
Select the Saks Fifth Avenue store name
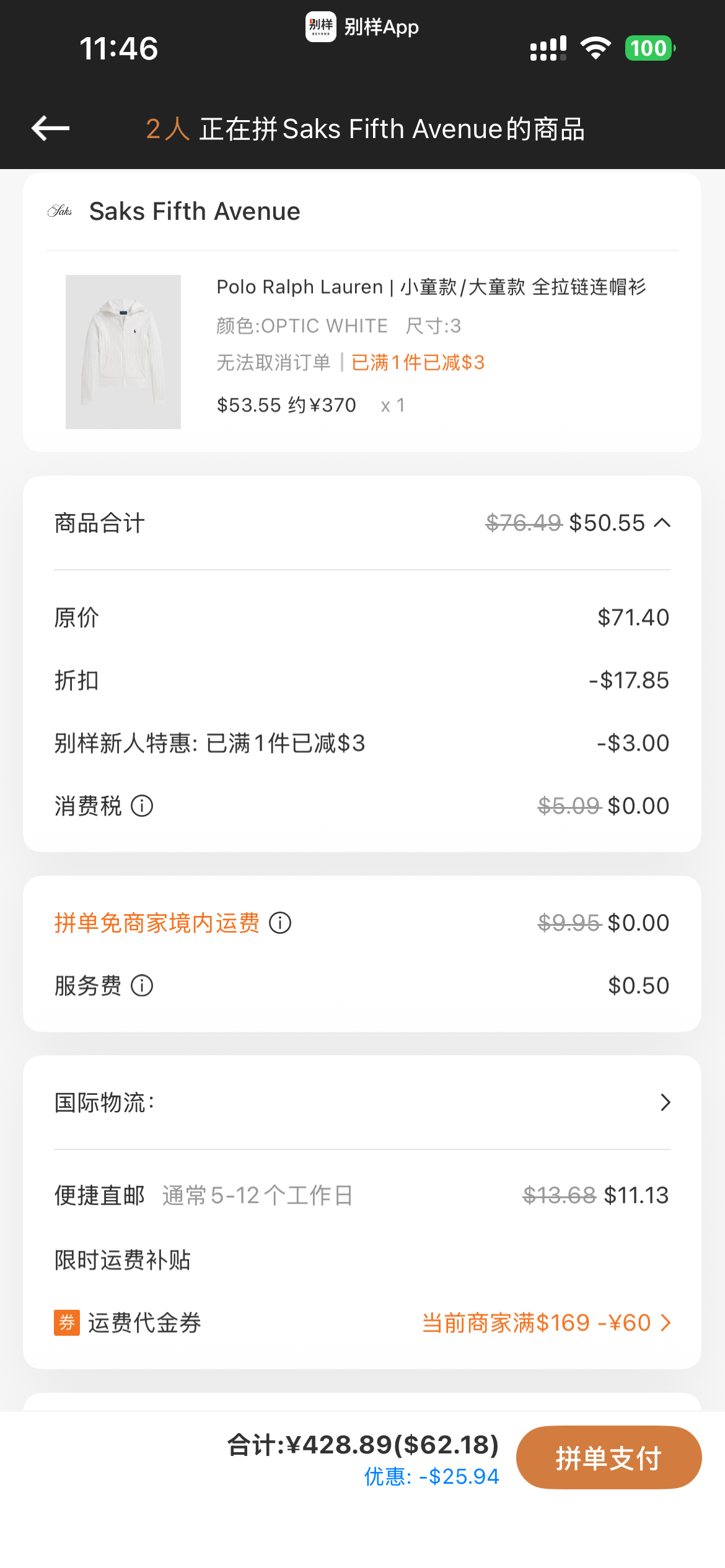tap(195, 211)
